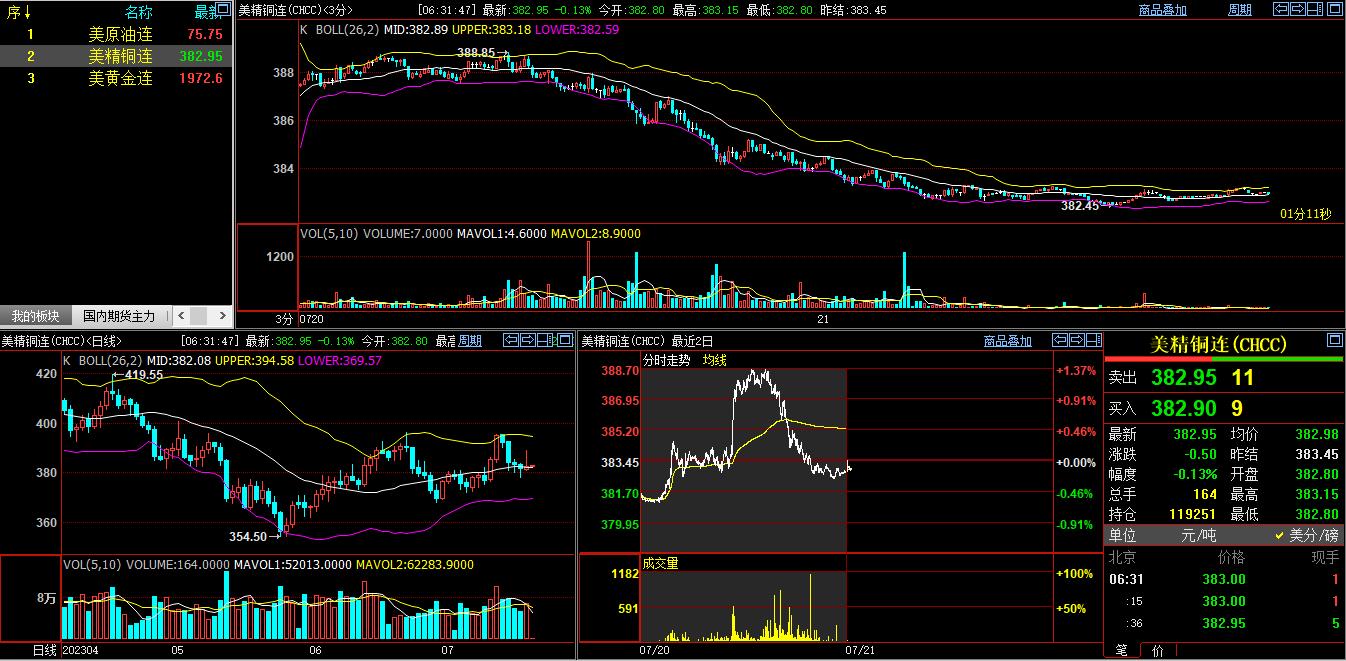This screenshot has height=661, width=1346.
Task: Click left arrow icon in daily chart header
Action: point(510,340)
